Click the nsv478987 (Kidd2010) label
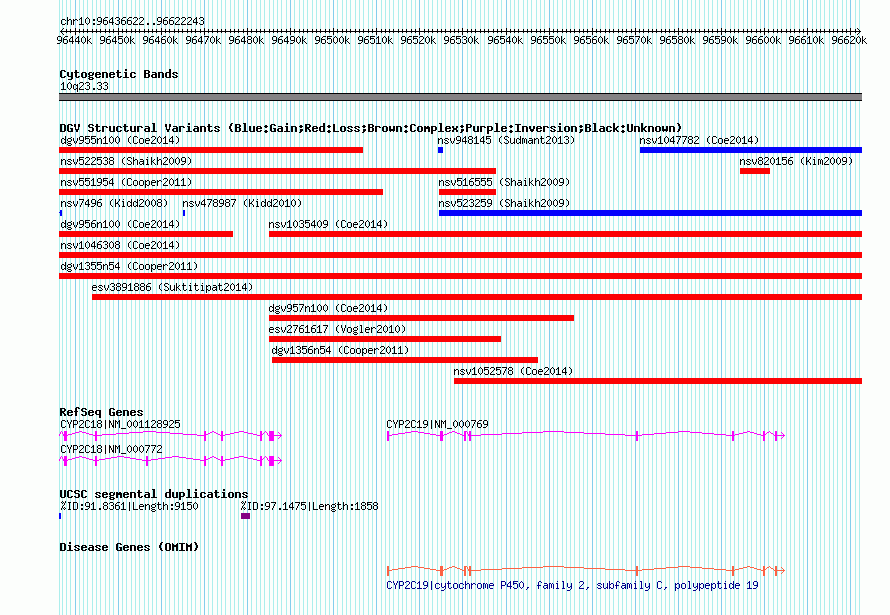Image resolution: width=890 pixels, height=615 pixels. pyautogui.click(x=242, y=203)
